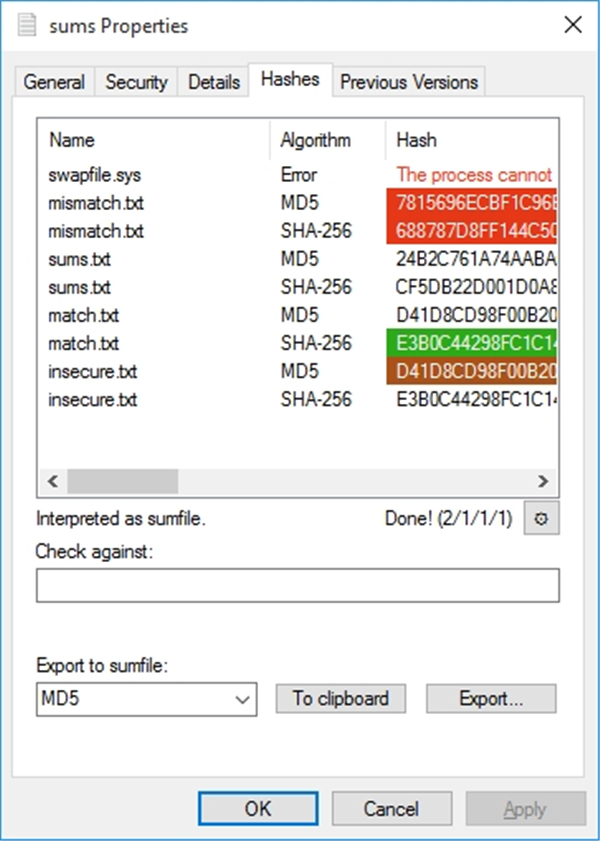Click the file icon in title bar
600x841 pixels.
click(x=29, y=26)
